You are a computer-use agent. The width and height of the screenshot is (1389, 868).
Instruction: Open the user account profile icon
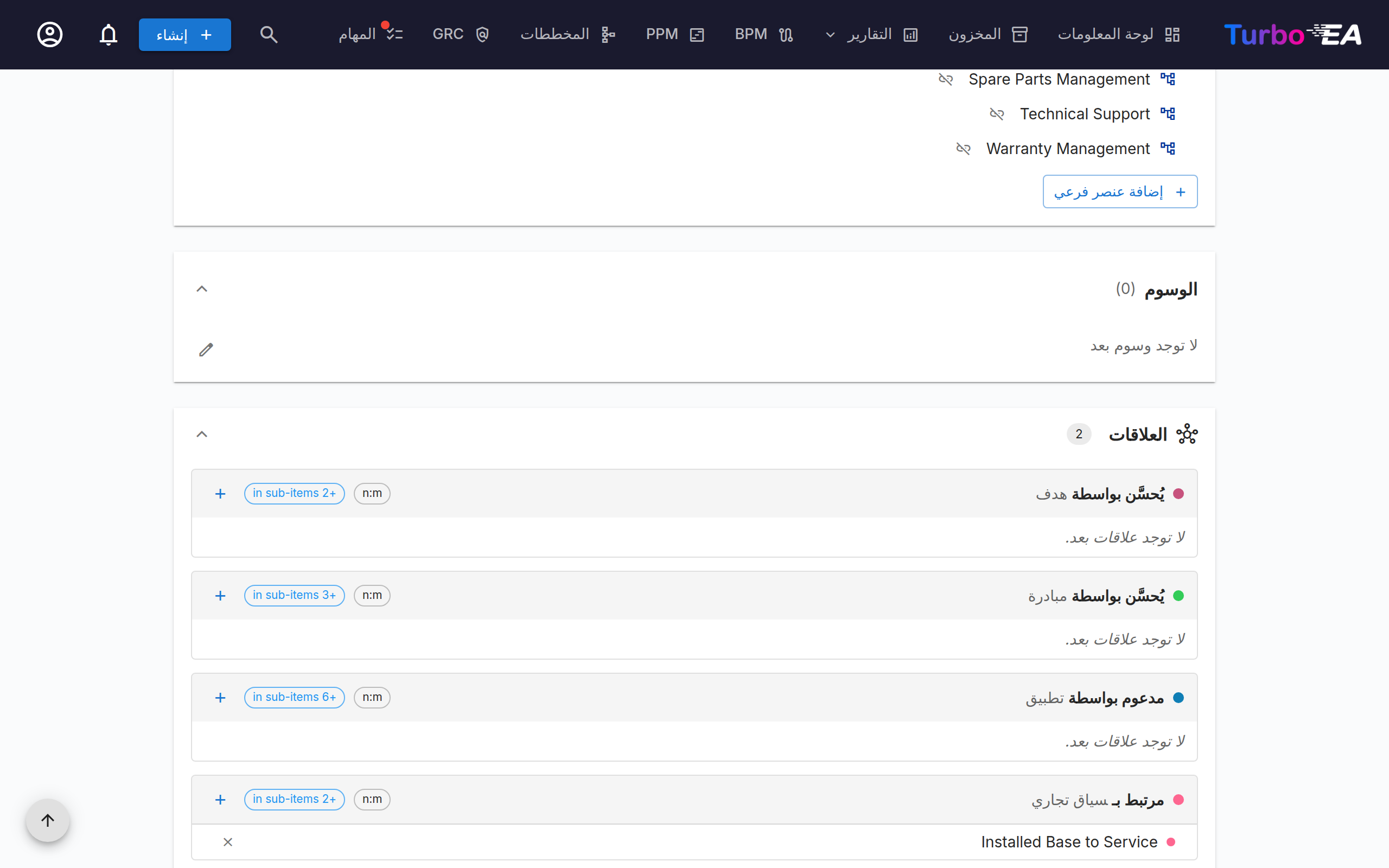point(50,34)
